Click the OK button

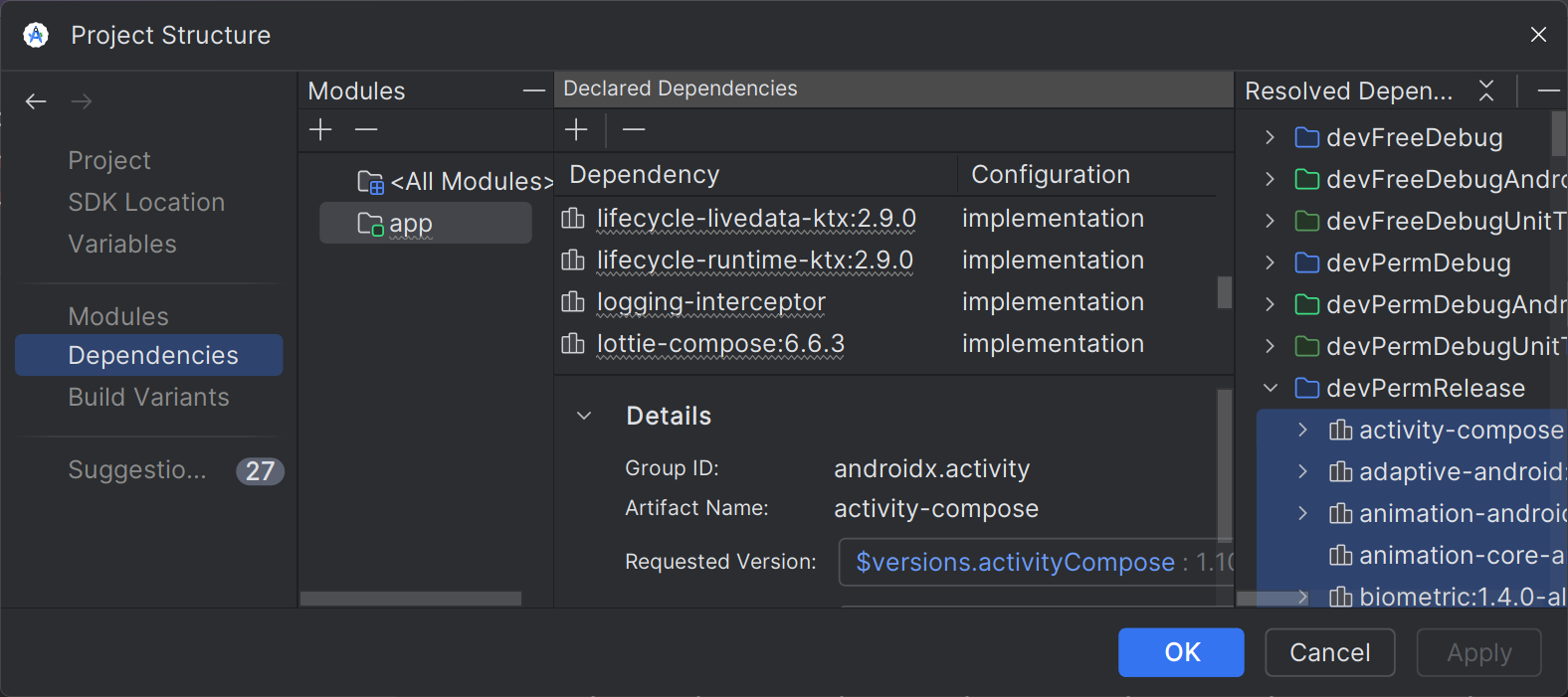1181,652
